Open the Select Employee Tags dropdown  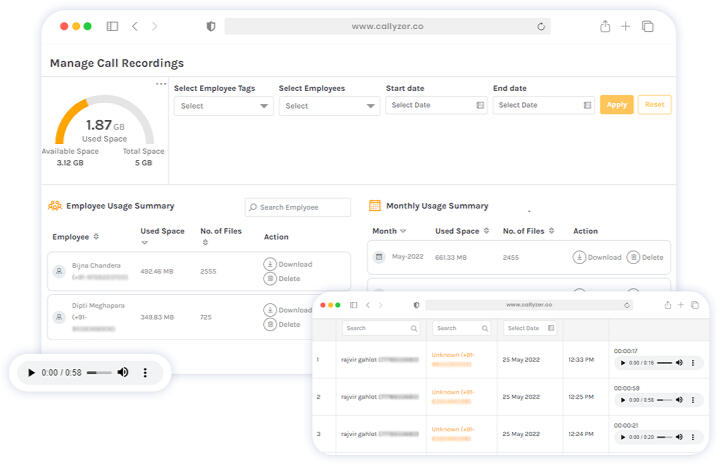223,105
